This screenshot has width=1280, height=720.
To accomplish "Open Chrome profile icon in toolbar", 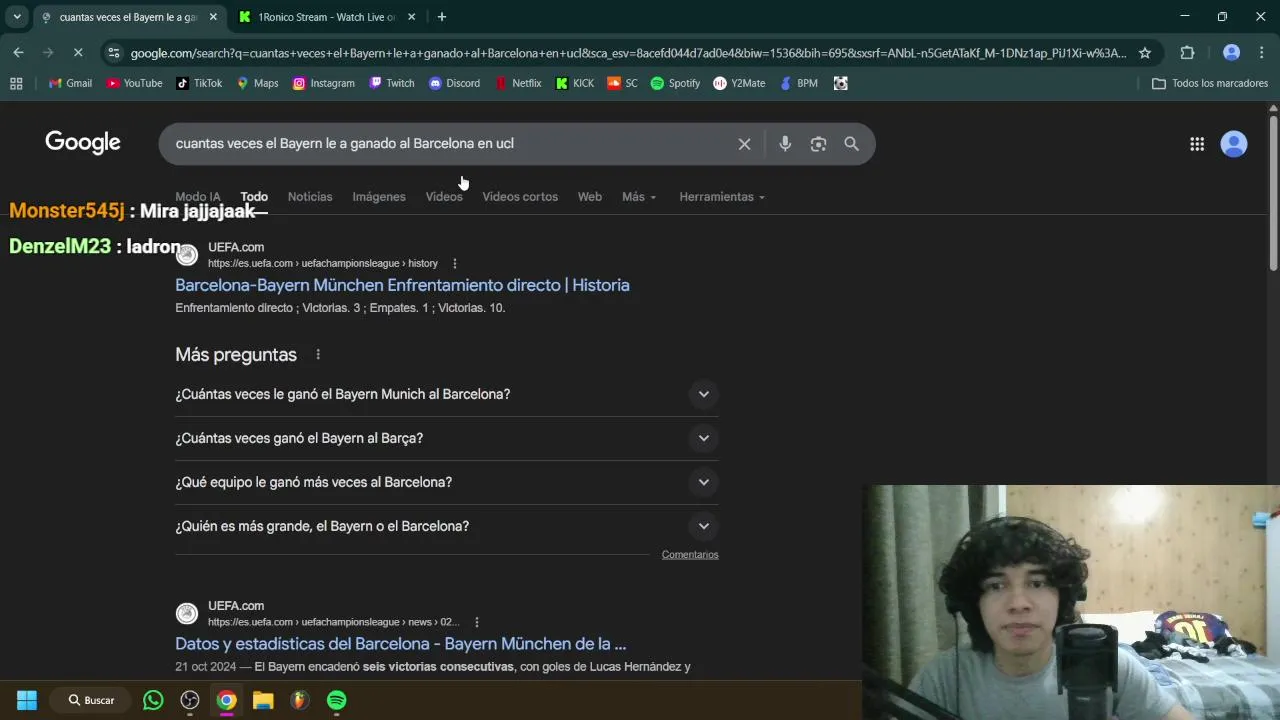I will coord(1232,53).
